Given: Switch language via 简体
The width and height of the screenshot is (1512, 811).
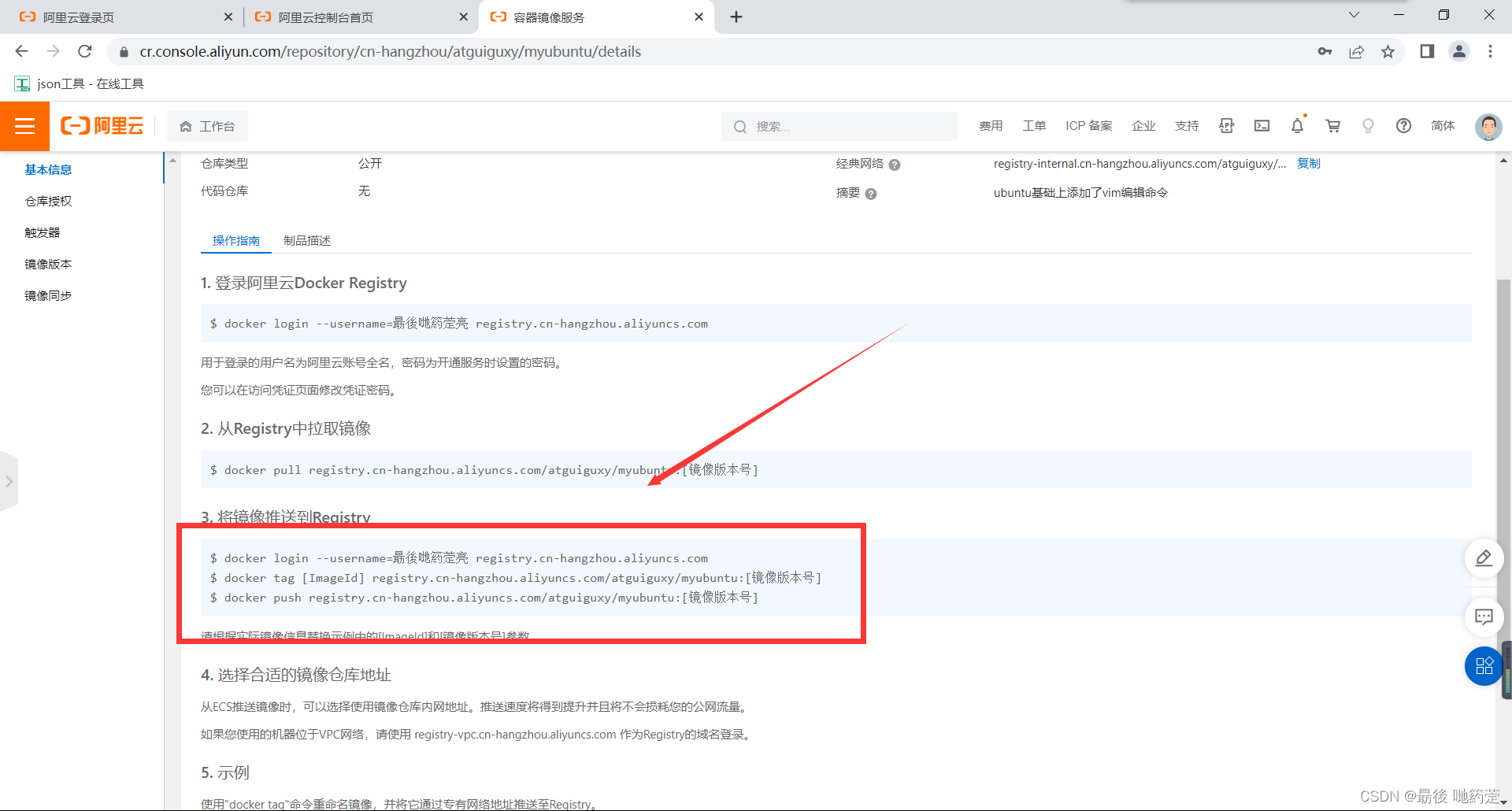Looking at the screenshot, I should [1443, 126].
